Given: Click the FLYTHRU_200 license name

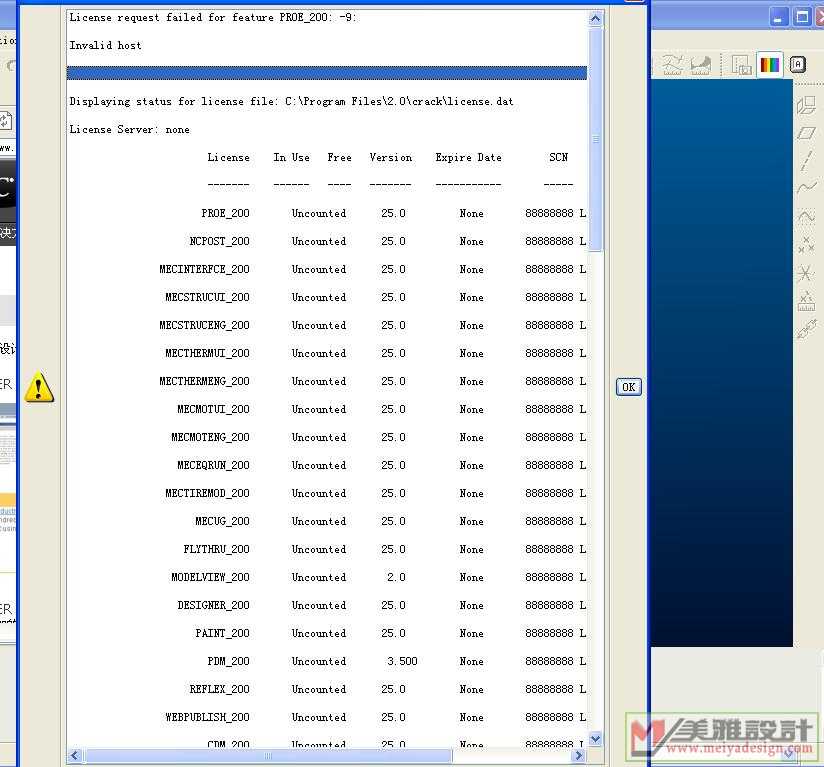Looking at the screenshot, I should (x=217, y=550).
